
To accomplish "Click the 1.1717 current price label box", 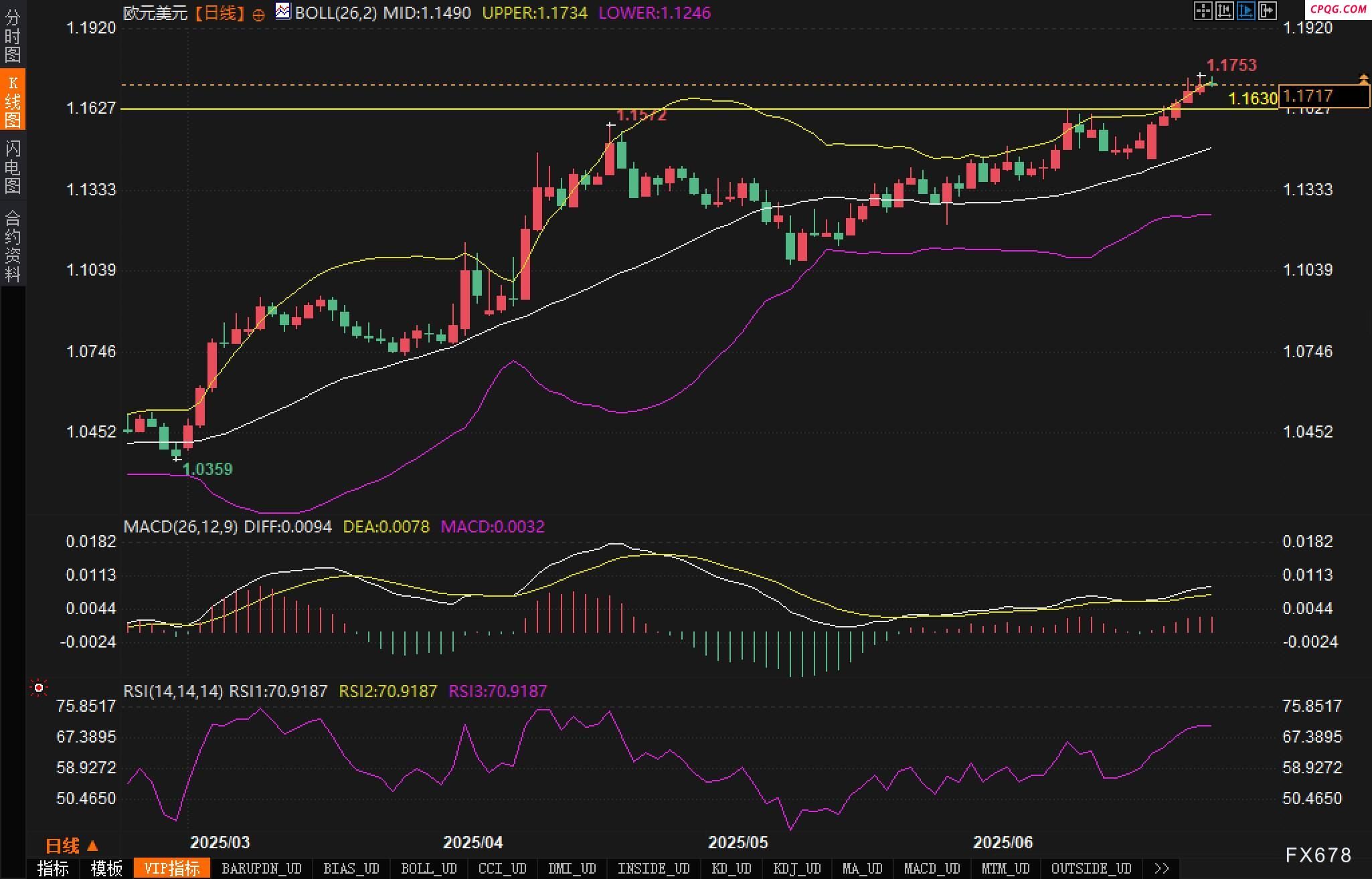I will pyautogui.click(x=1323, y=96).
